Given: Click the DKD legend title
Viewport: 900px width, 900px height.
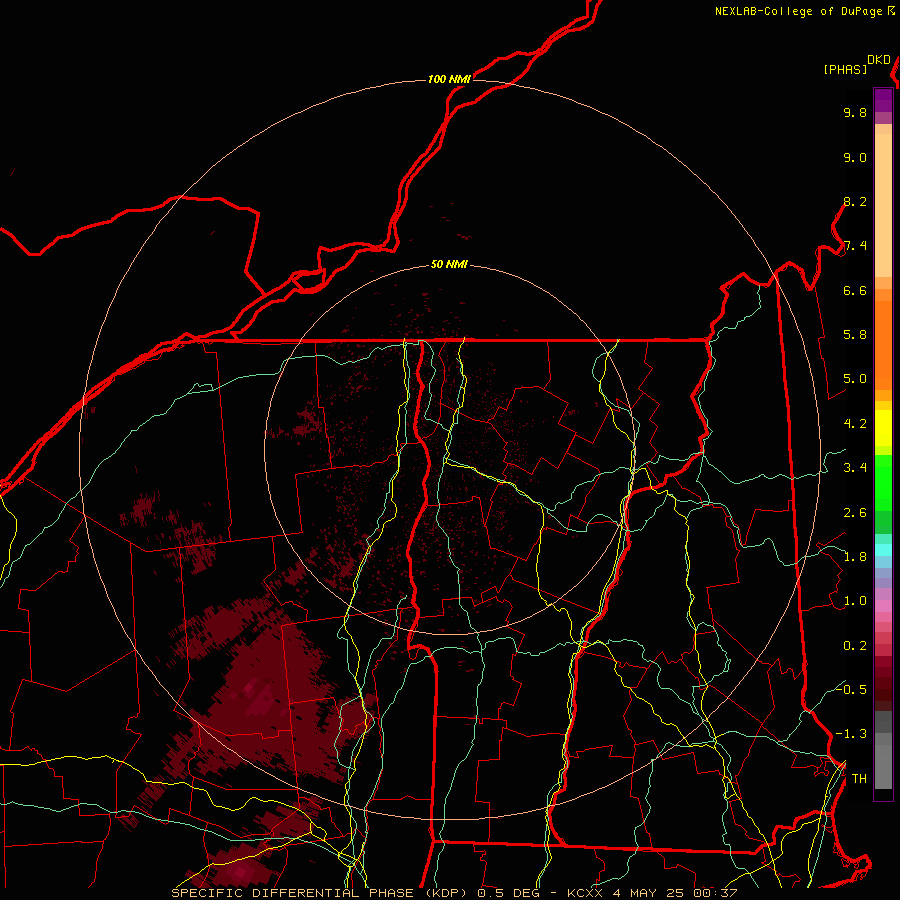Looking at the screenshot, I should click(879, 60).
